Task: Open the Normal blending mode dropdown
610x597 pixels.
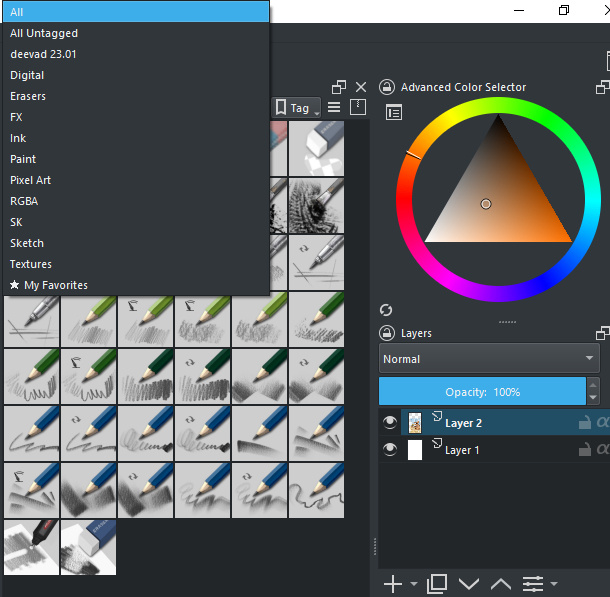Action: tap(489, 359)
